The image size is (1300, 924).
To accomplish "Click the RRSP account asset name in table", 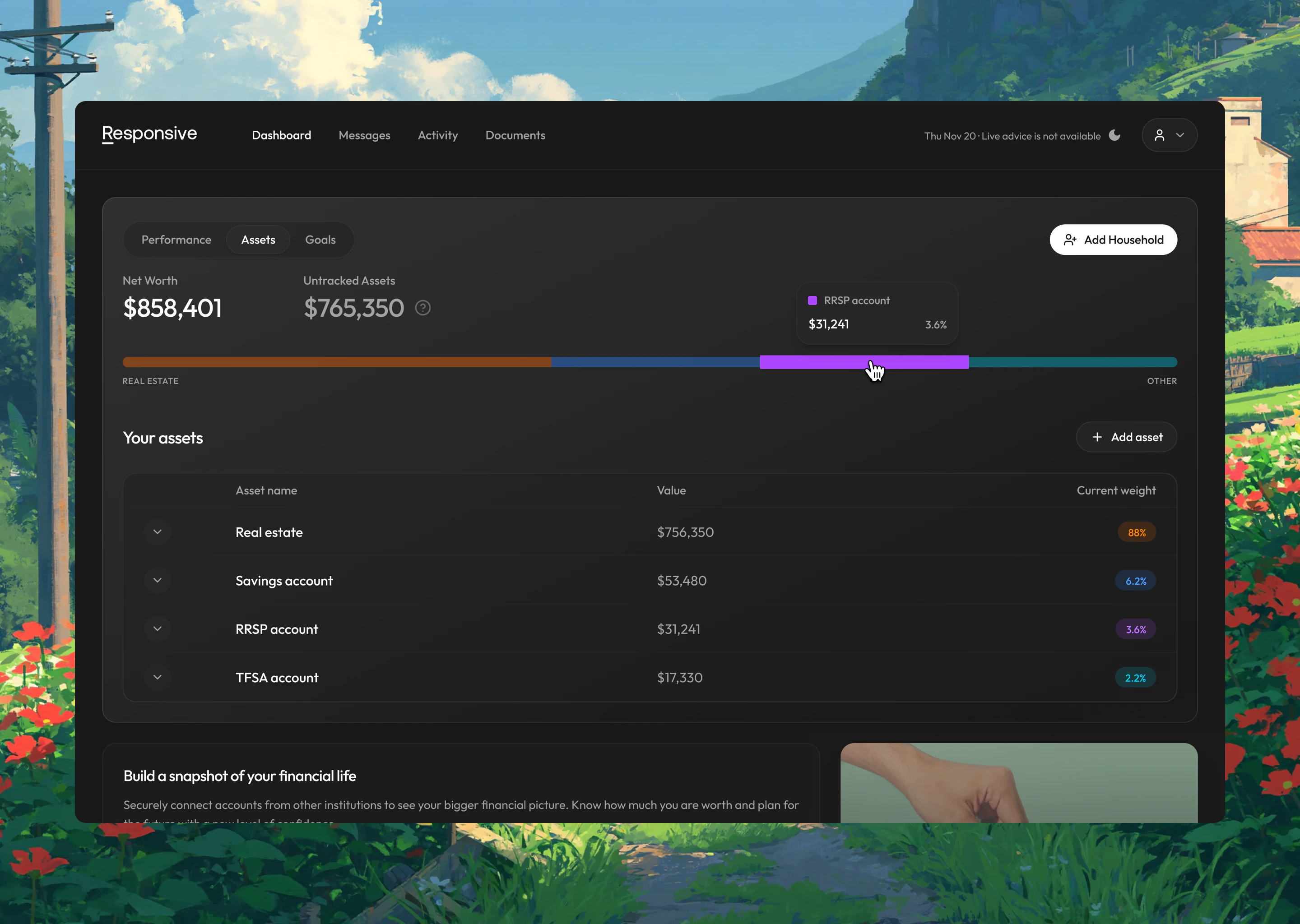I will [x=277, y=628].
